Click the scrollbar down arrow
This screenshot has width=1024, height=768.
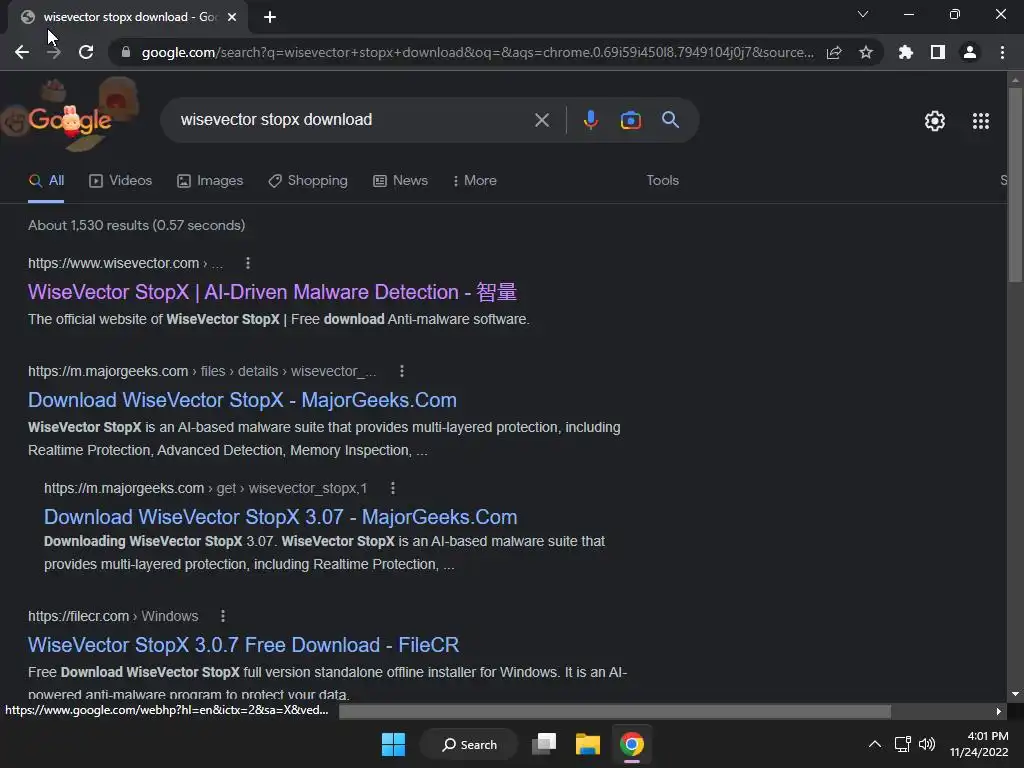1015,695
